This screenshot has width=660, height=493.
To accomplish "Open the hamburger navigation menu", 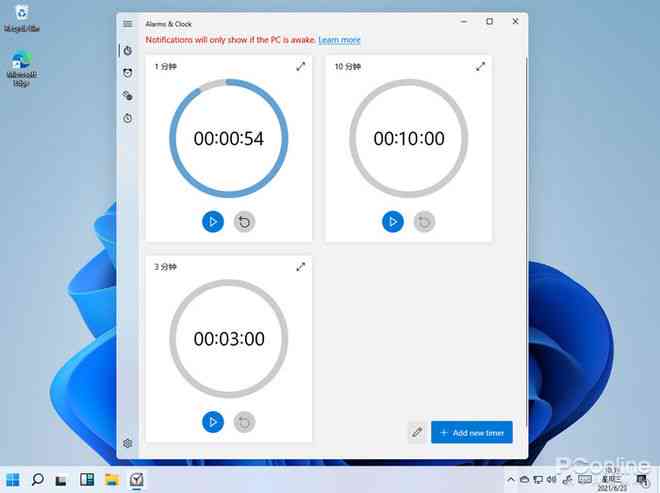I will click(128, 24).
